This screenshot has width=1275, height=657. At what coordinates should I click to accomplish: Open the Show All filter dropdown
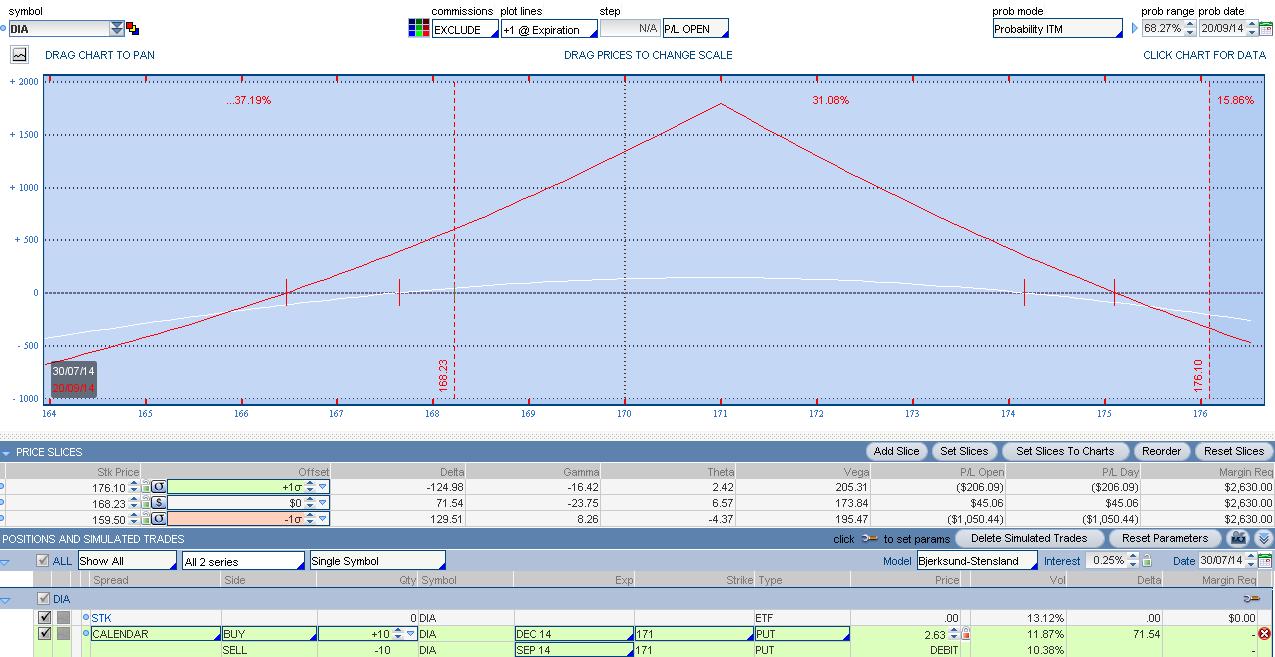(127, 561)
